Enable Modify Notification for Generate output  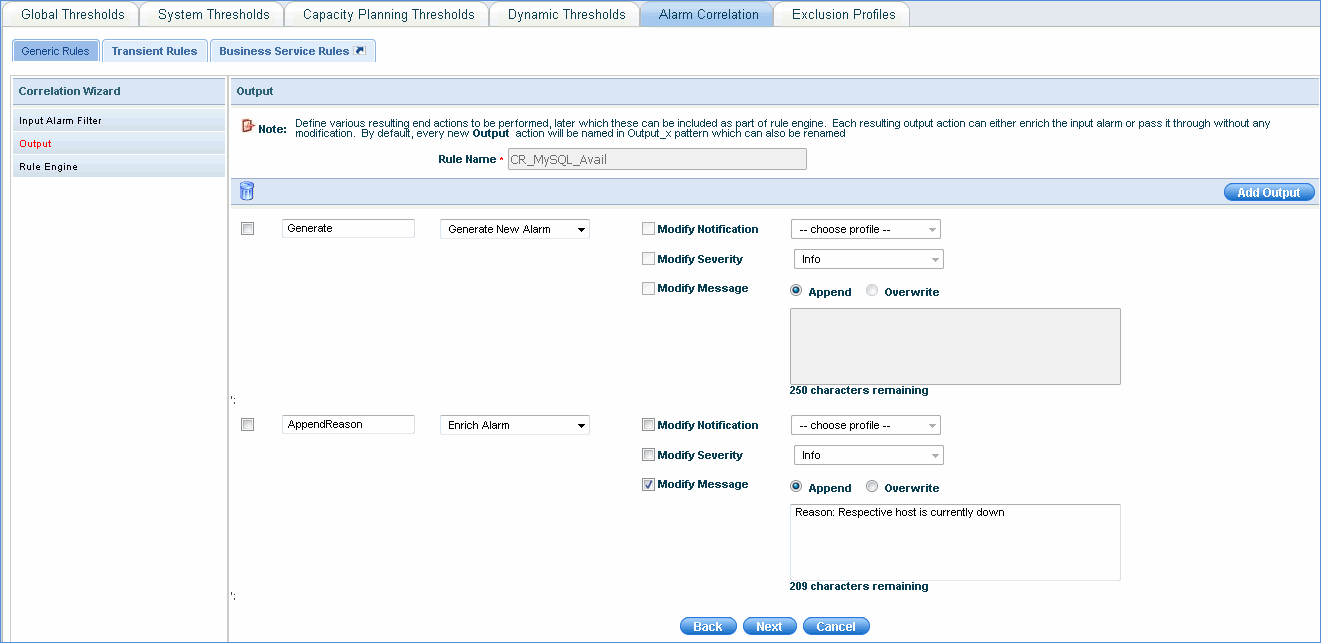(648, 229)
